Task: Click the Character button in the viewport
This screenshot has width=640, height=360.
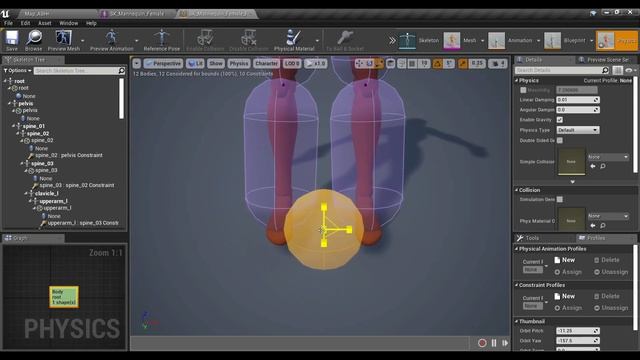Action: pyautogui.click(x=266, y=64)
